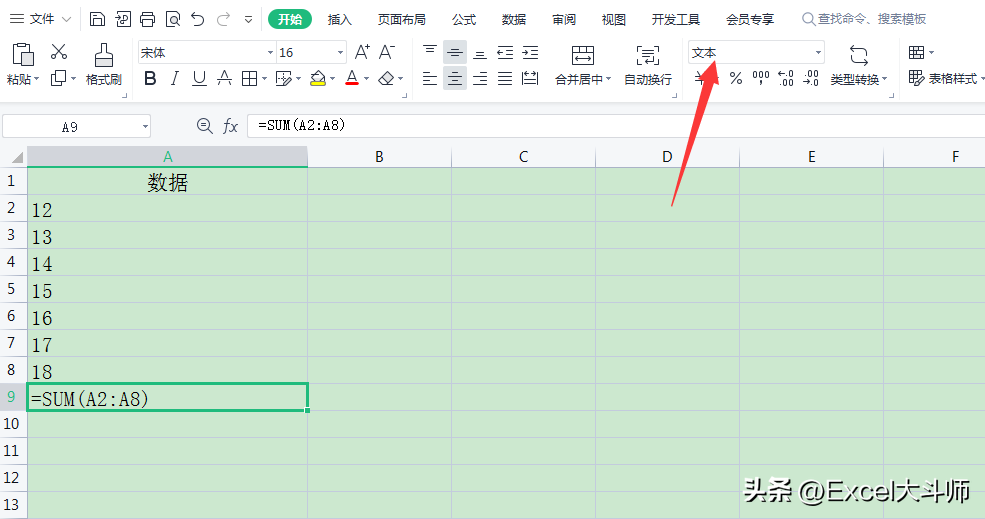
Task: Click the Decrease Indent icon
Action: 505,52
